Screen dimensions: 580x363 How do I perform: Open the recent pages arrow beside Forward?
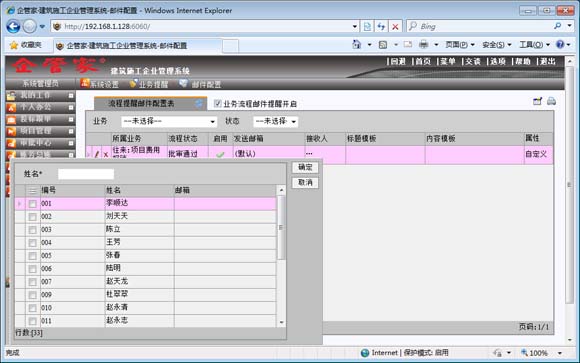click(42, 27)
